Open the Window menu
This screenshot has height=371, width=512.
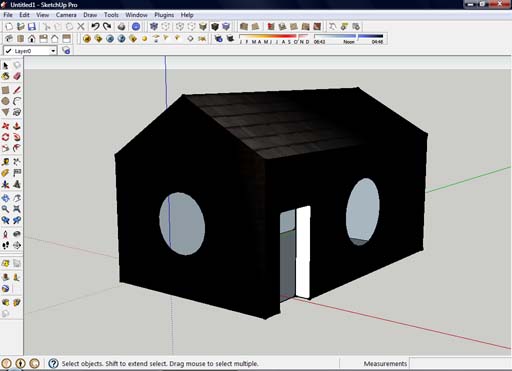(x=136, y=15)
